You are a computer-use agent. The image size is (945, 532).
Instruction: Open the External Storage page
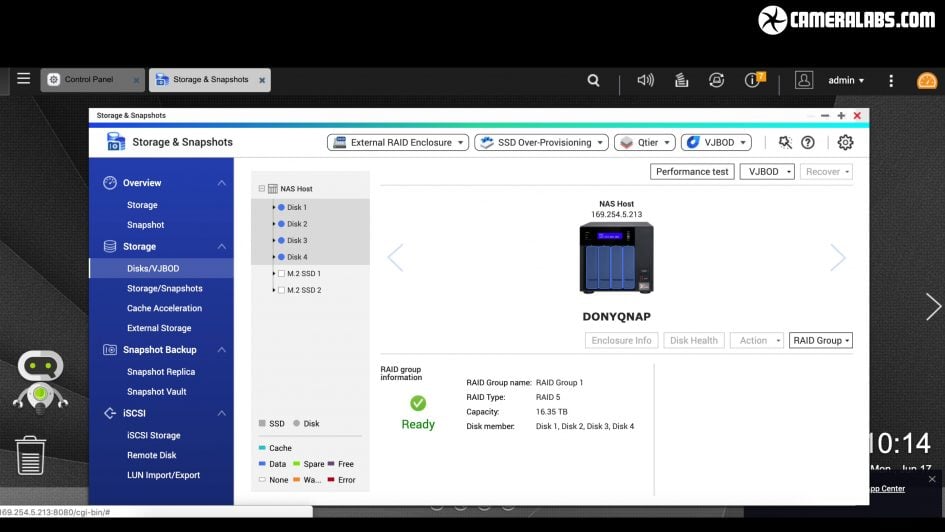point(159,328)
